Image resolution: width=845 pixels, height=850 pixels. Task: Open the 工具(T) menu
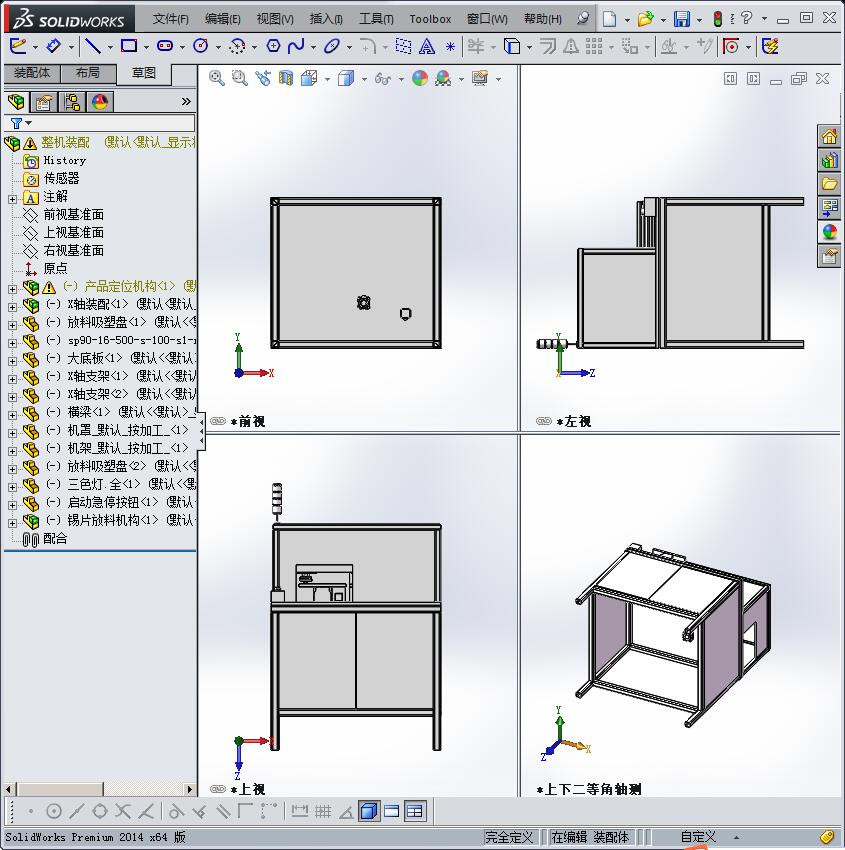point(376,19)
